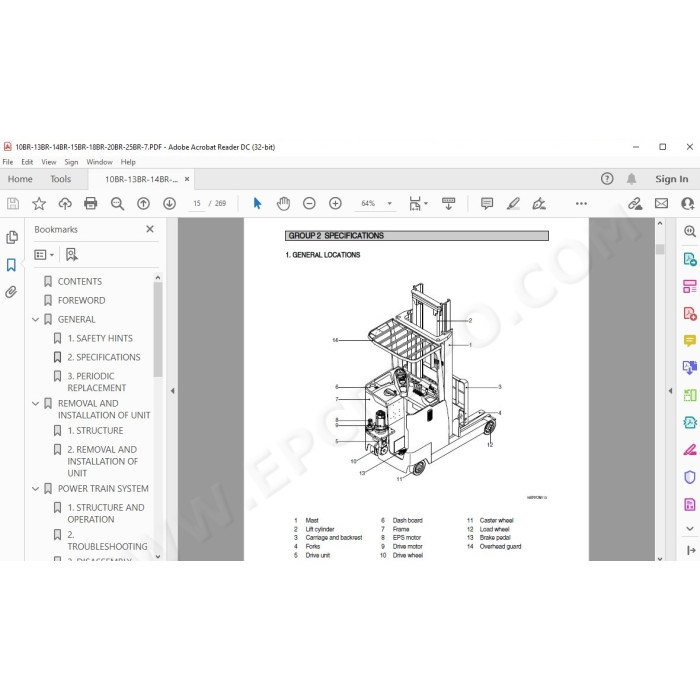The image size is (700, 700).
Task: Open help question mark icon
Action: (607, 179)
